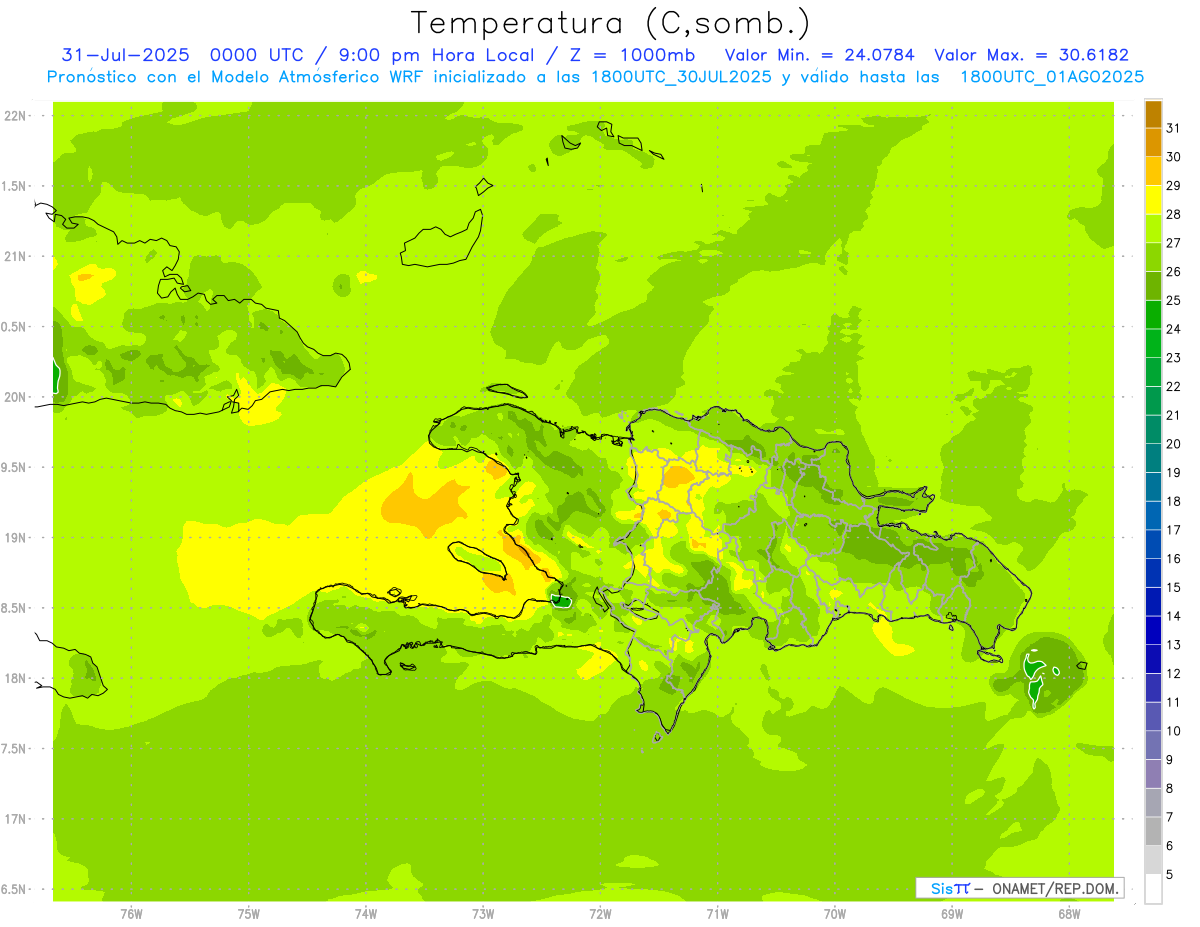Click the '18N' latitude label
The height and width of the screenshot is (927, 1200).
(16, 678)
